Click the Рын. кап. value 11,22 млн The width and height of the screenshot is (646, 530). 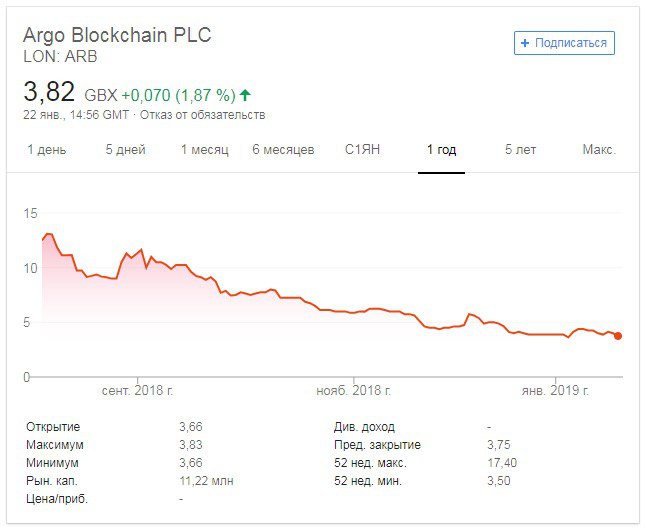pyautogui.click(x=206, y=481)
